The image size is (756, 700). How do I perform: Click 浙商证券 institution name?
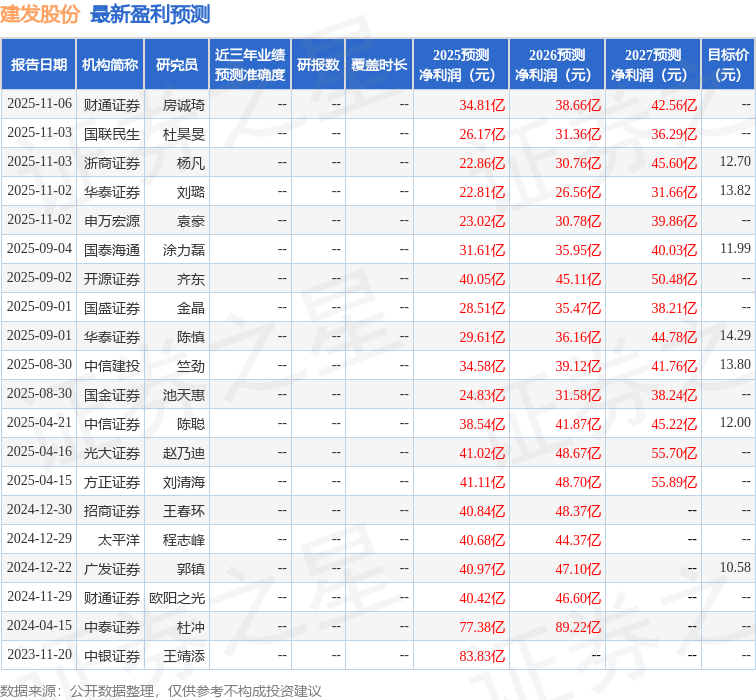pyautogui.click(x=112, y=163)
